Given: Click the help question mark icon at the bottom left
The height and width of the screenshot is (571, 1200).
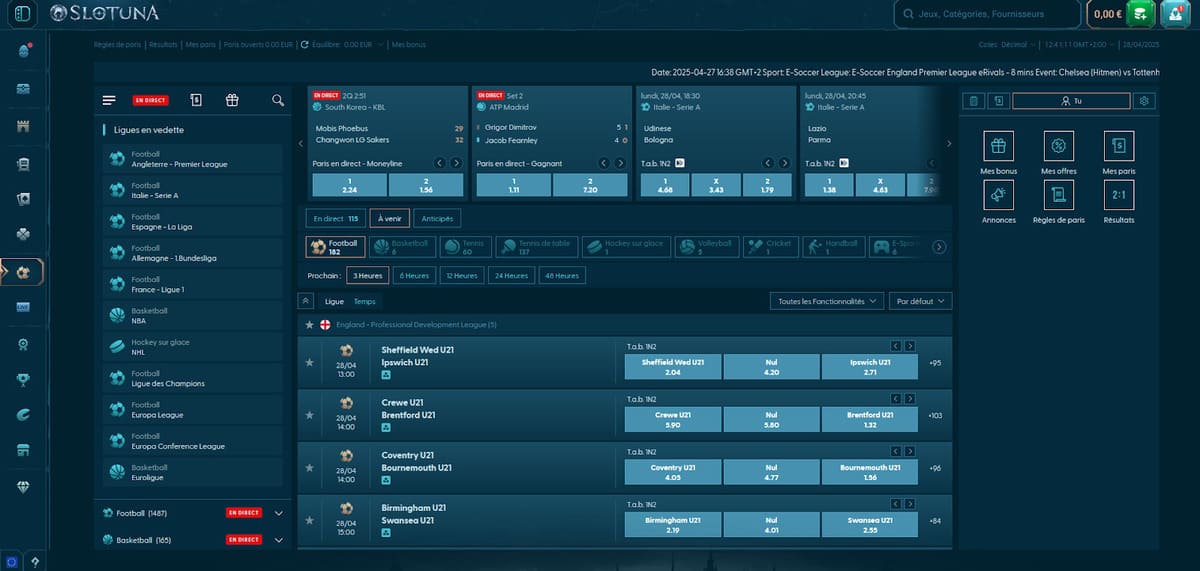Looking at the screenshot, I should (x=35, y=562).
